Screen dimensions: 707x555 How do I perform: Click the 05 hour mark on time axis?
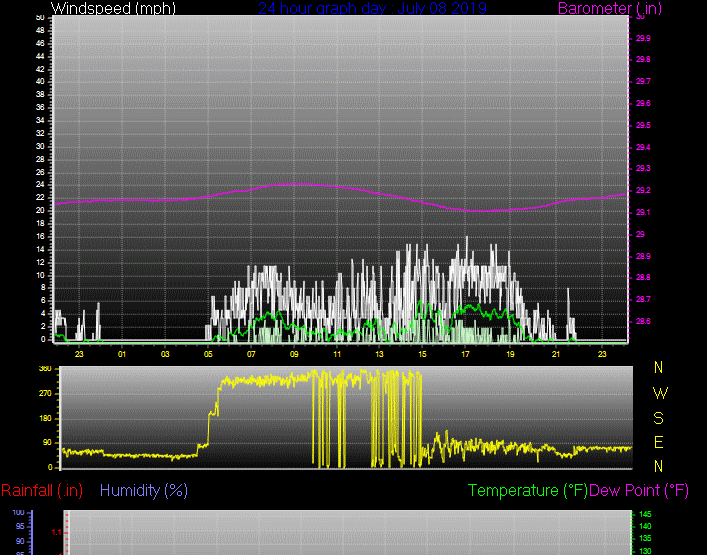click(x=208, y=353)
